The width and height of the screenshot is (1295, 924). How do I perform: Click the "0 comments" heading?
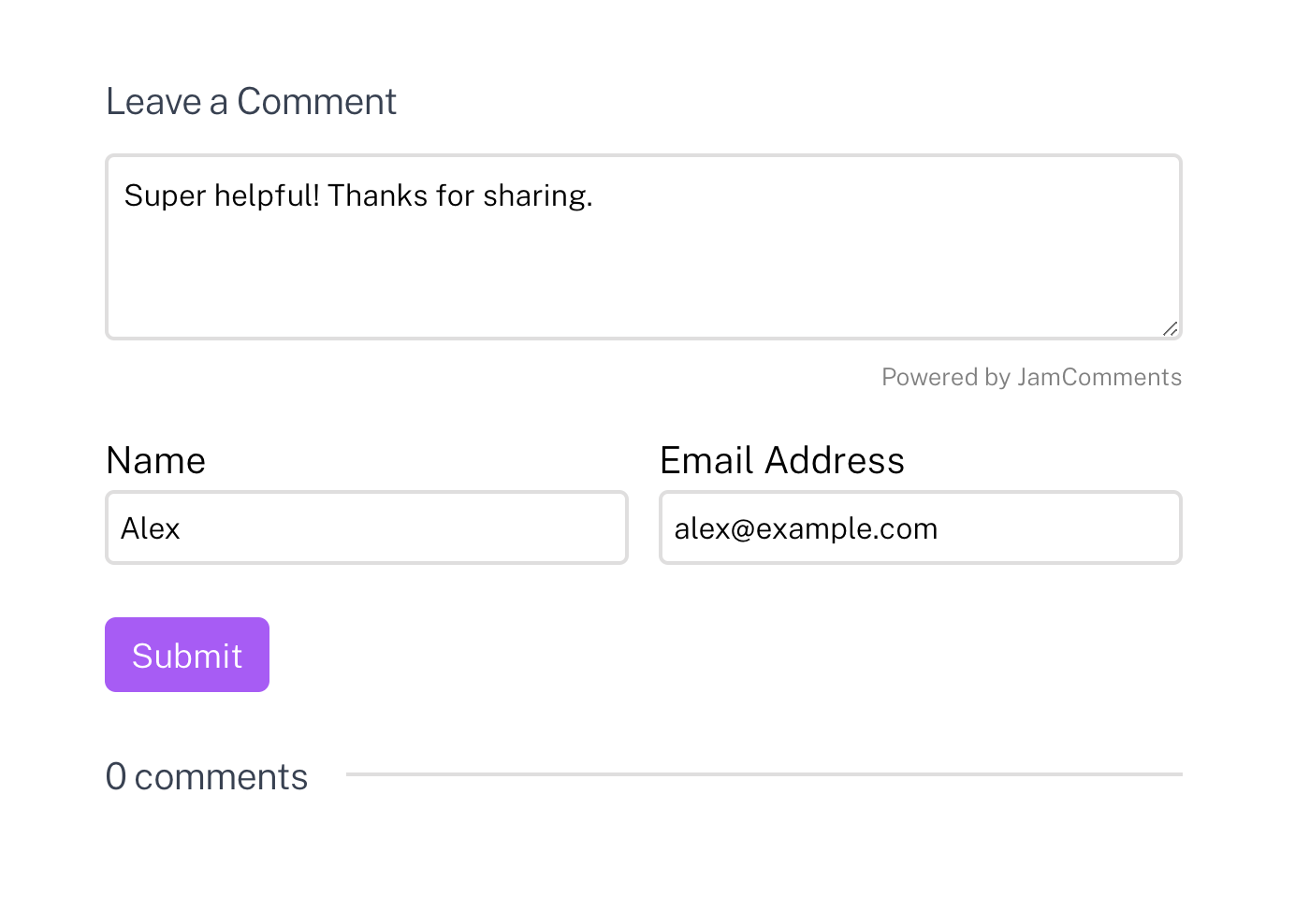point(207,776)
